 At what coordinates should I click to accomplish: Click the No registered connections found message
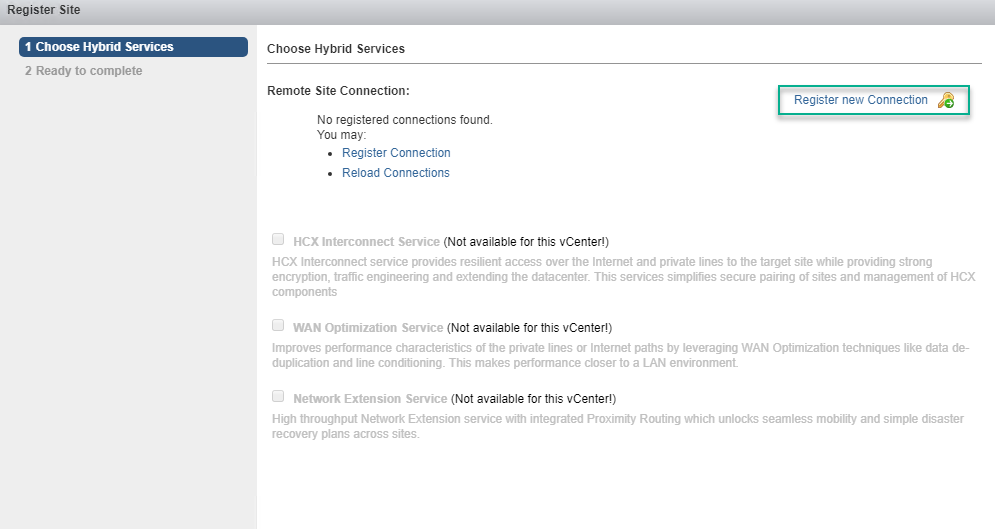[404, 120]
